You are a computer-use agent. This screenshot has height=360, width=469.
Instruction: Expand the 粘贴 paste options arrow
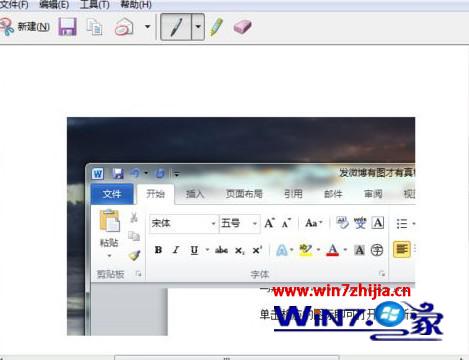coord(109,256)
